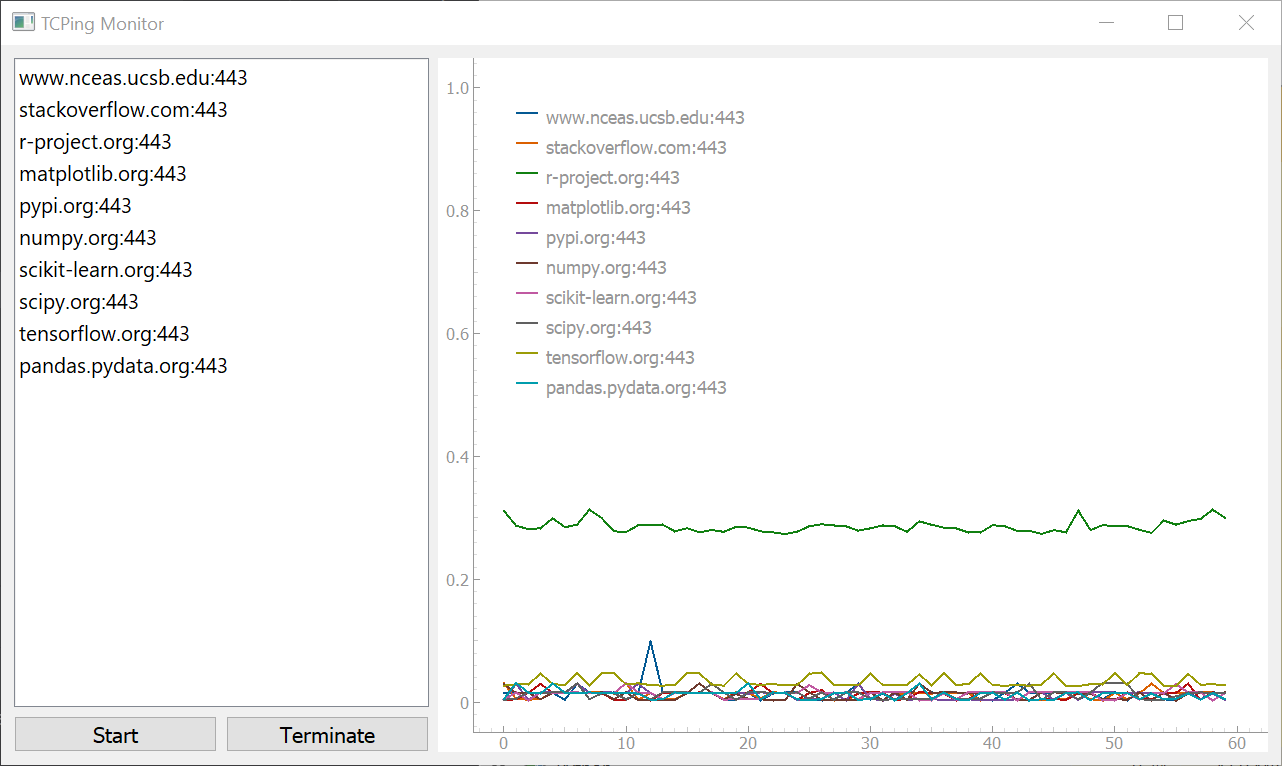Viewport: 1282px width, 766px height.
Task: Click the www.nceas.ucsb.edu:443 legend label
Action: click(645, 118)
